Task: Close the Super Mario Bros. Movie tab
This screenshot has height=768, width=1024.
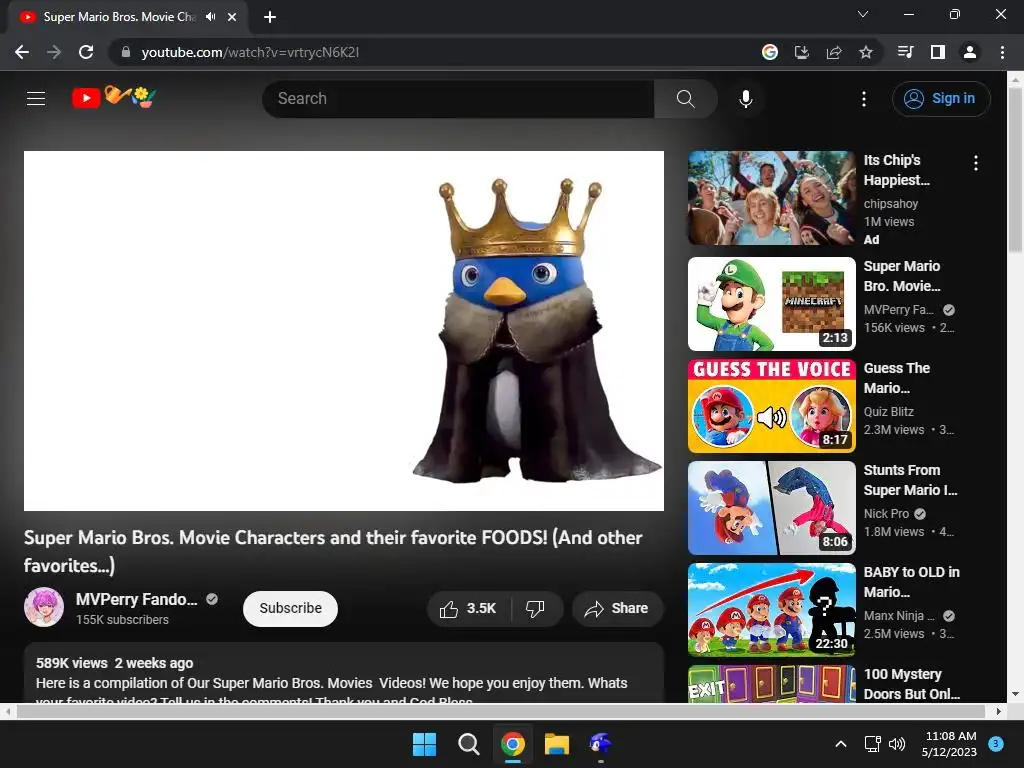Action: coord(232,17)
